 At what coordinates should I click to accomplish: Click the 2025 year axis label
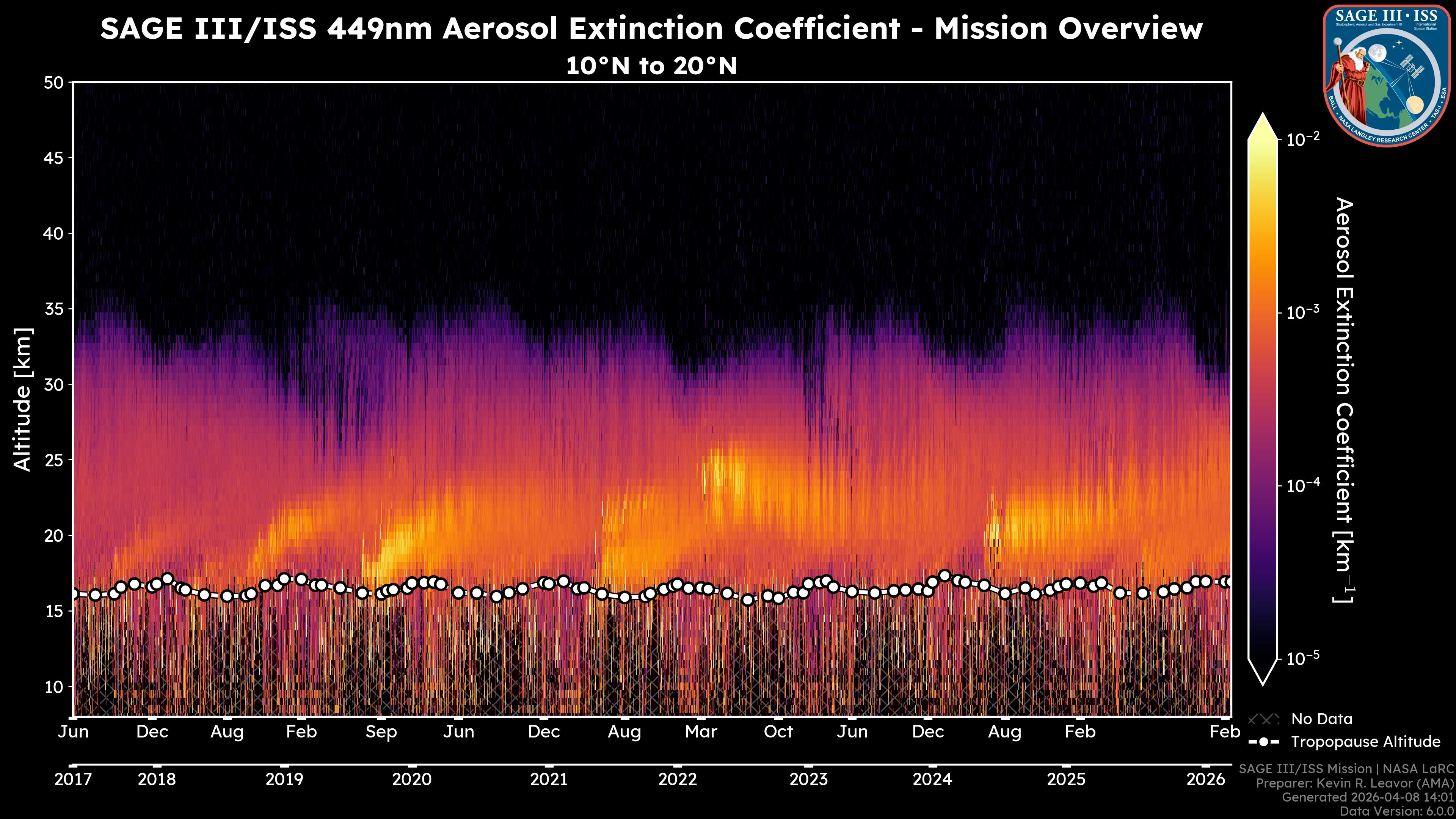click(x=1066, y=780)
